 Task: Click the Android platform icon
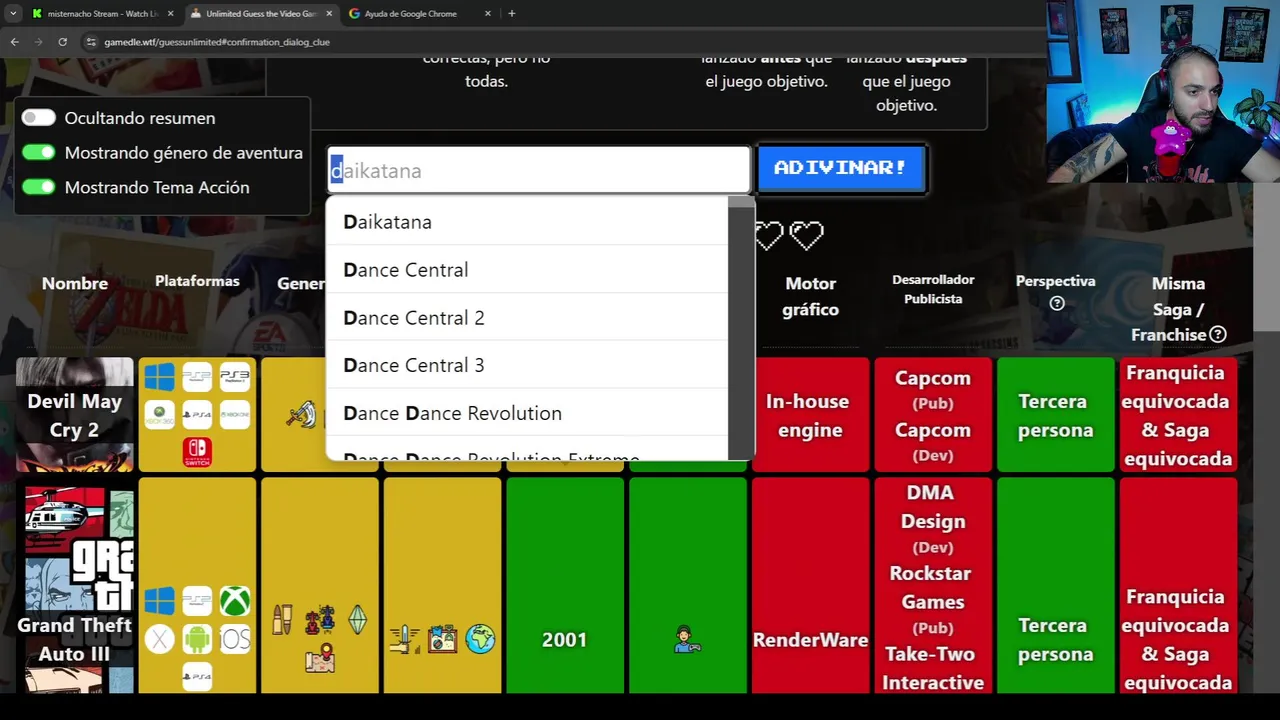coord(197,639)
